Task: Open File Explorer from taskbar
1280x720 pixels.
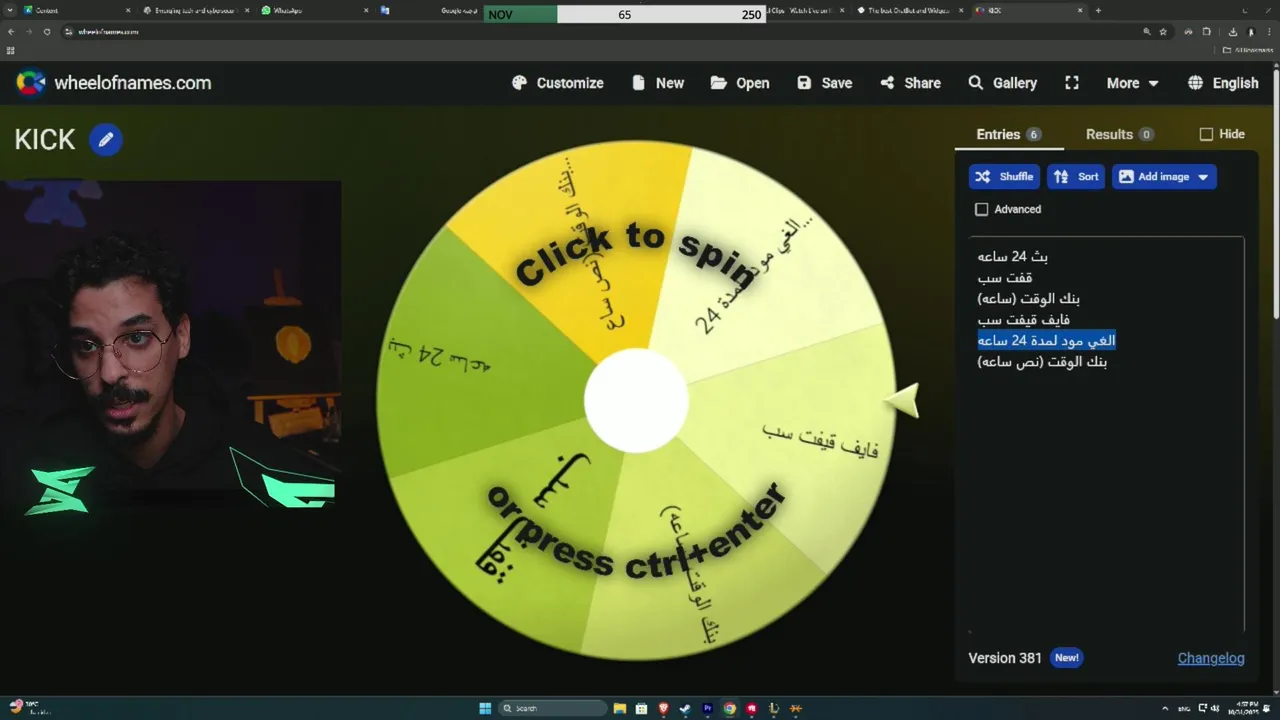Action: point(620,708)
